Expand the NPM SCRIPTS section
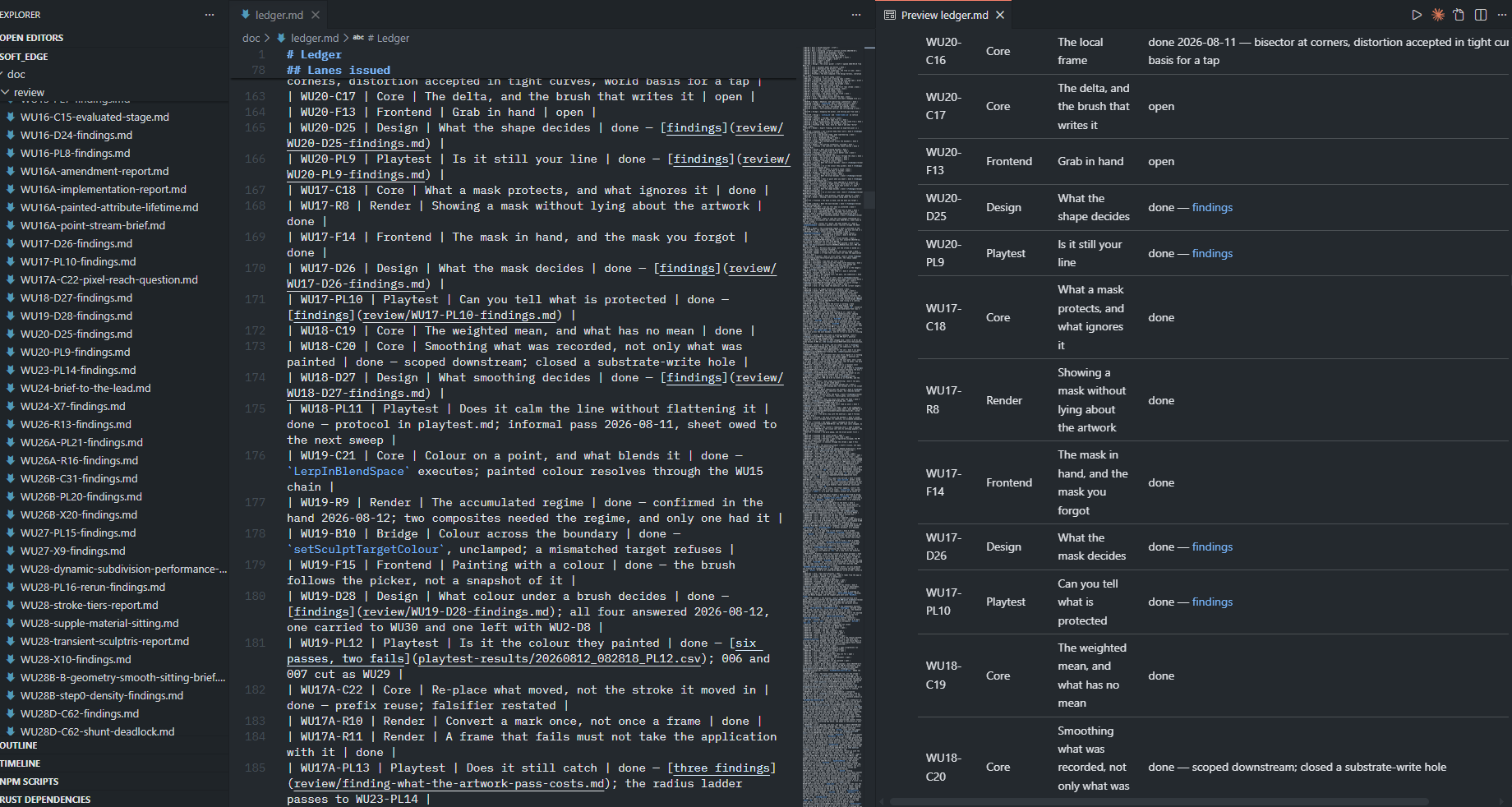Screen dimensions: 1512x807 [x=114, y=782]
